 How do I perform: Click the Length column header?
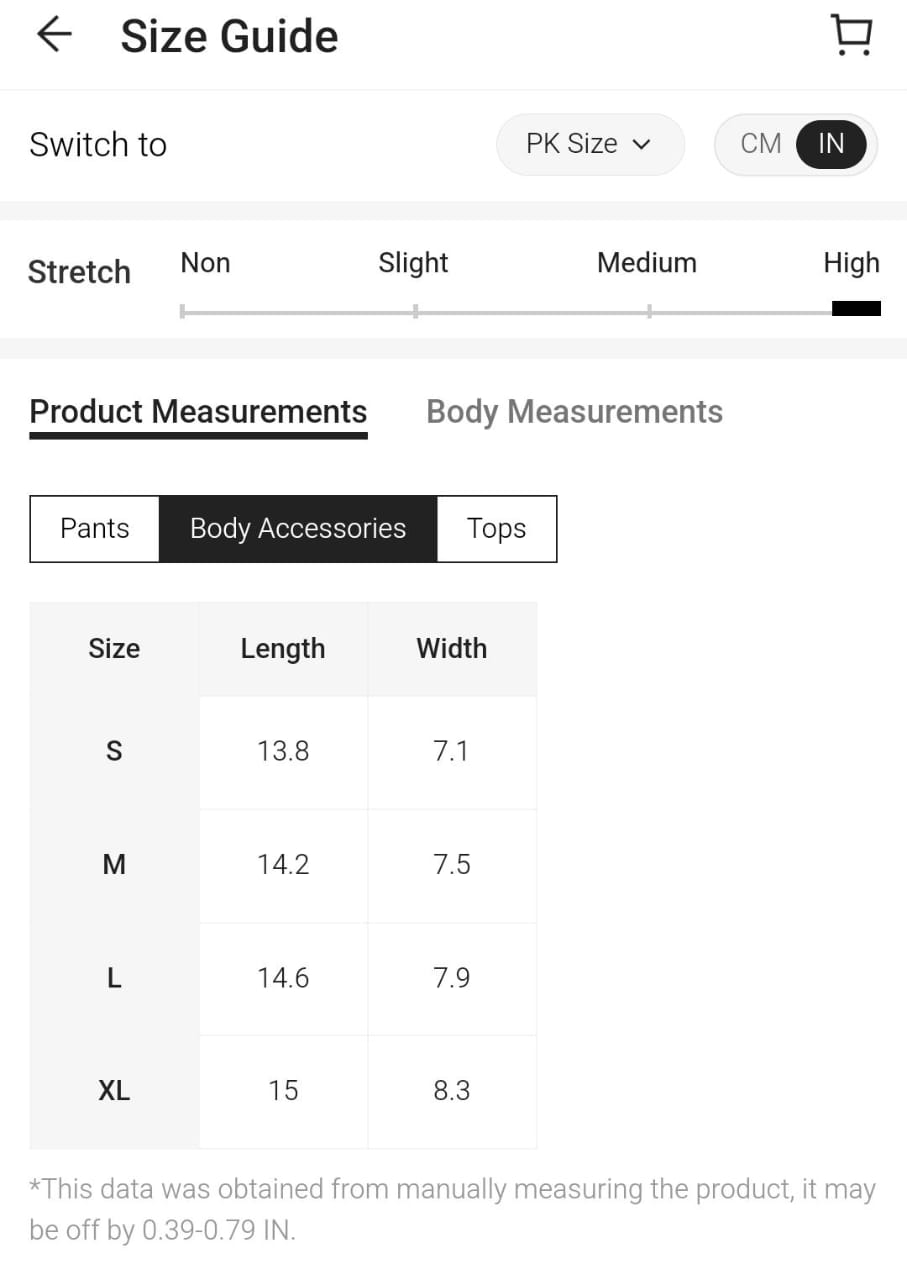tap(283, 649)
